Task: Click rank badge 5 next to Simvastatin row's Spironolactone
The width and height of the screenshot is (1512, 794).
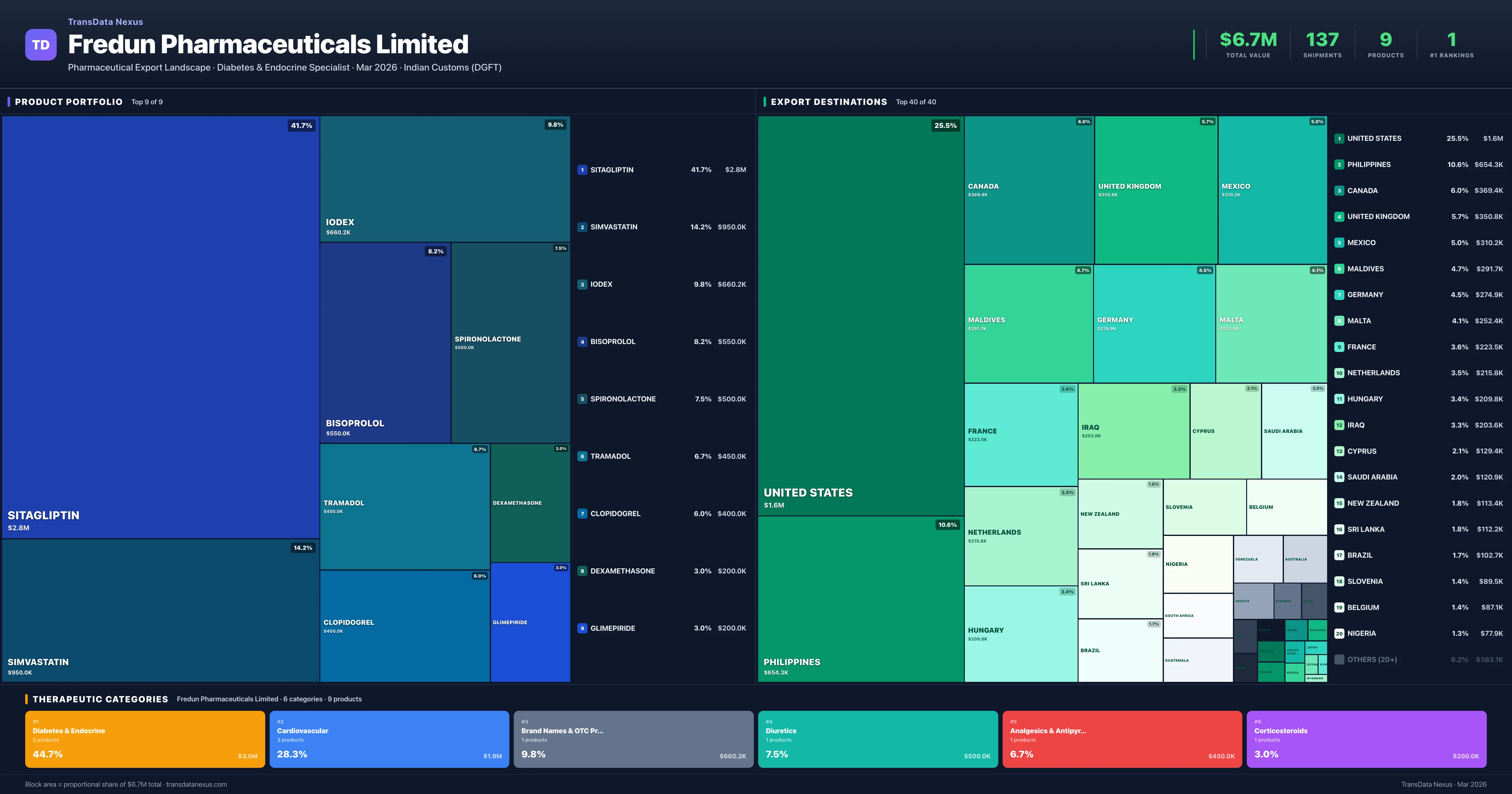Action: point(582,399)
